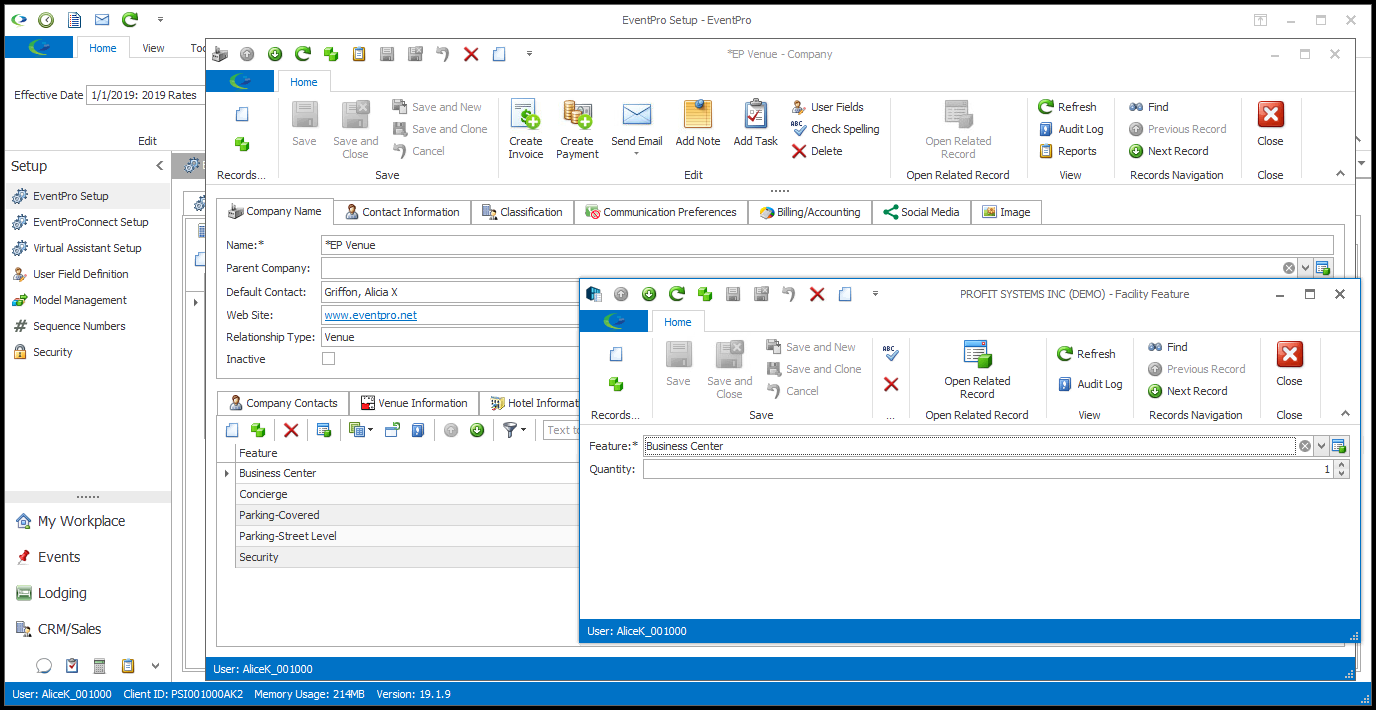Click red X delete icon in features grid toolbar
Screen dimensions: 1376x710
(291, 430)
